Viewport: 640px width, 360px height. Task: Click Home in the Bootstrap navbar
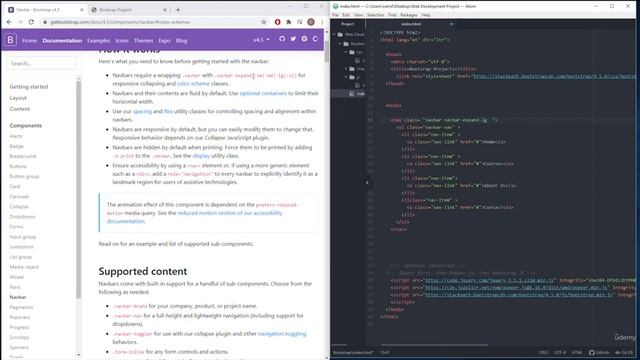29,40
